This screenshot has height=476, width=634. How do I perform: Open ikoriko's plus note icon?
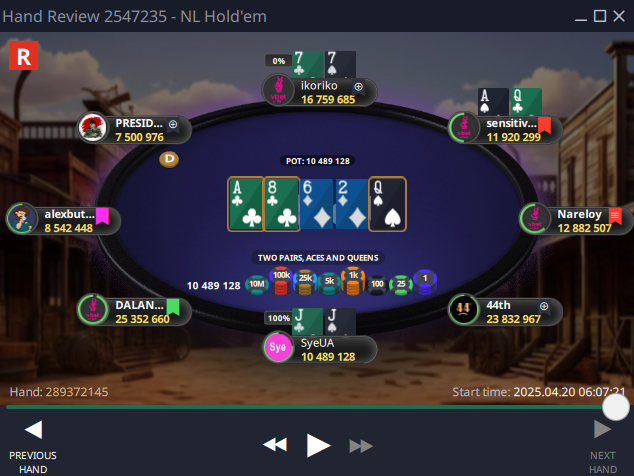pyautogui.click(x=358, y=87)
